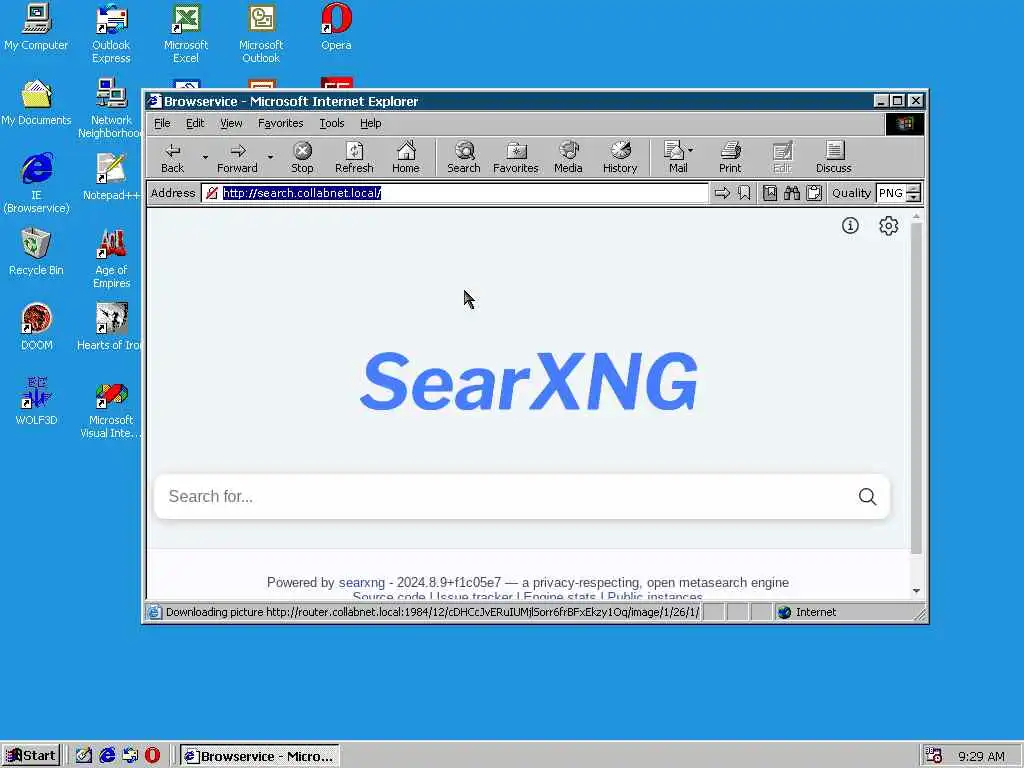This screenshot has height=768, width=1024.
Task: Open the File menu
Action: coord(162,123)
